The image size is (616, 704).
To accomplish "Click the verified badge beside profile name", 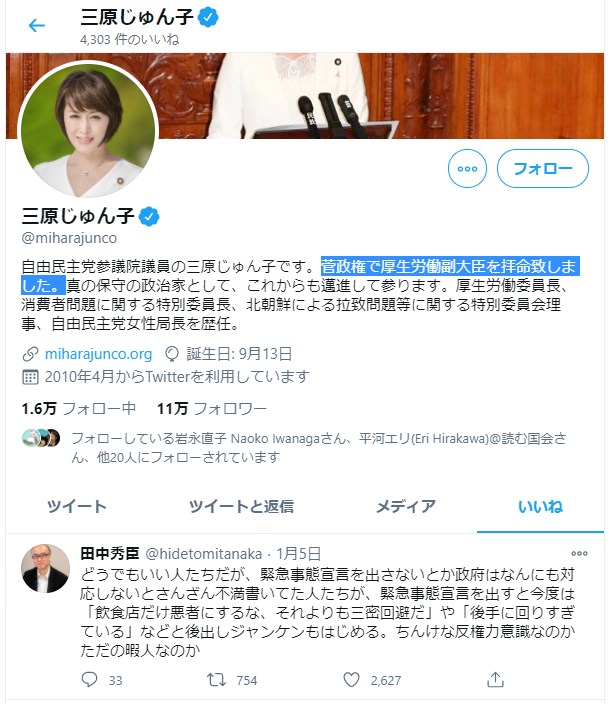I will click(149, 216).
